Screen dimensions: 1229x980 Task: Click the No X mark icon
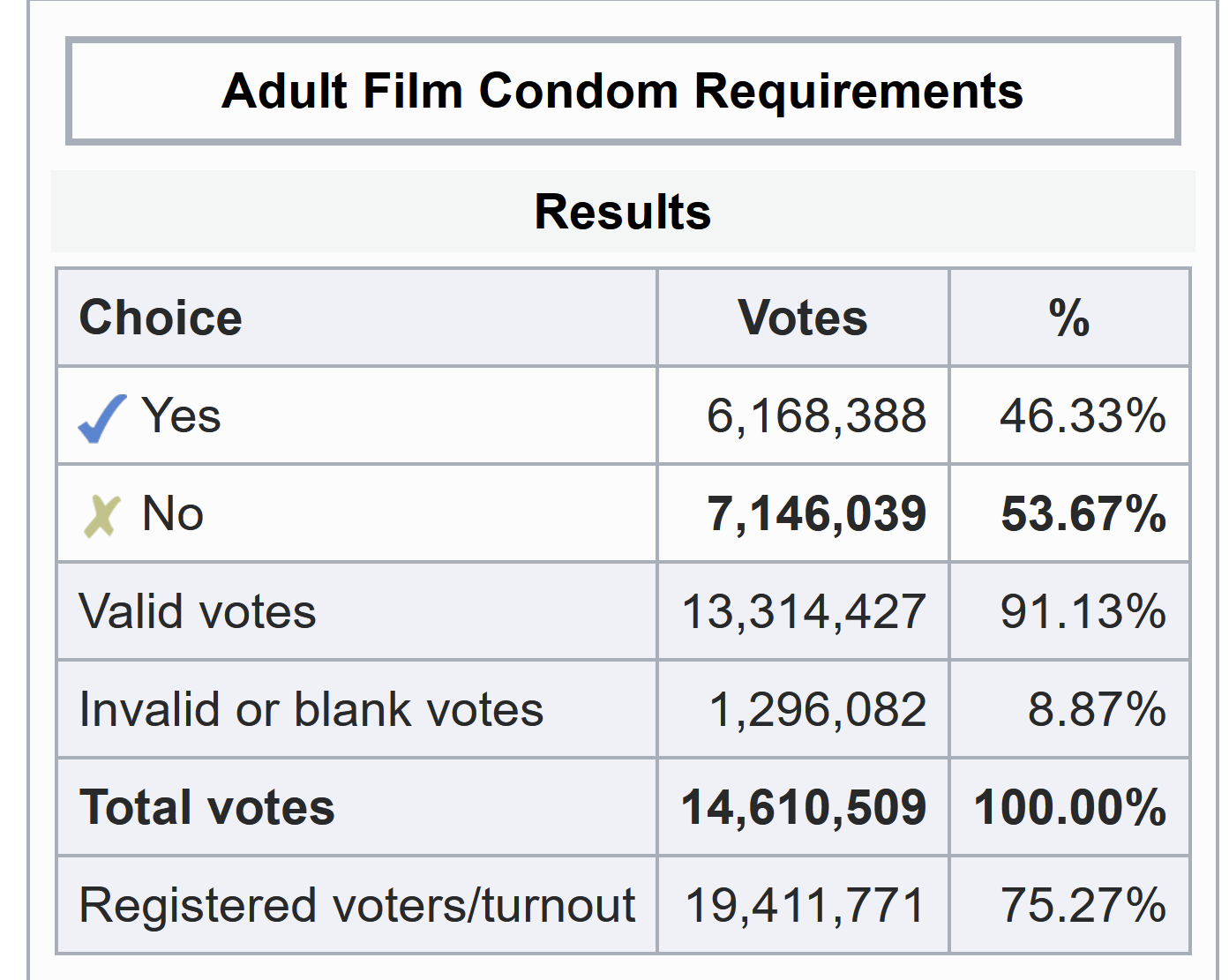click(x=101, y=515)
